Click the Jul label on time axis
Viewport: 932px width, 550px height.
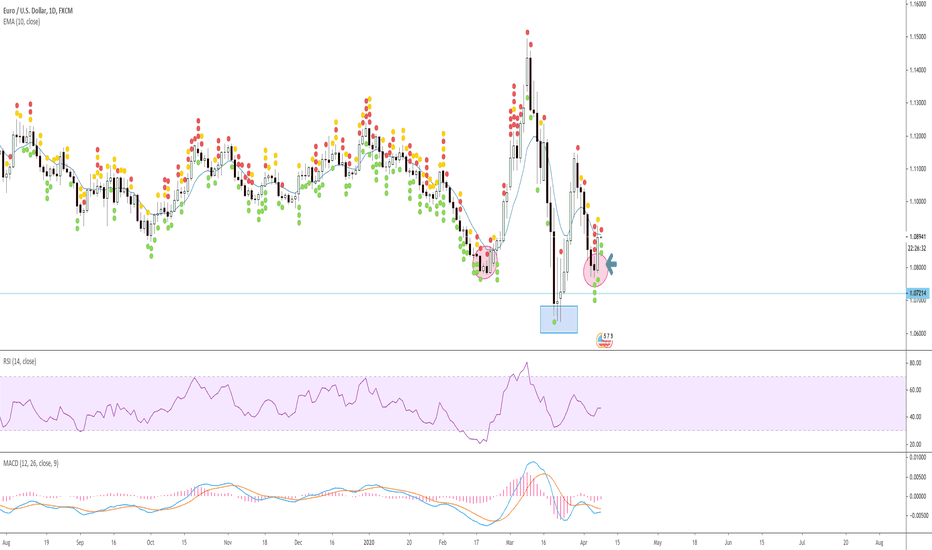(802, 543)
